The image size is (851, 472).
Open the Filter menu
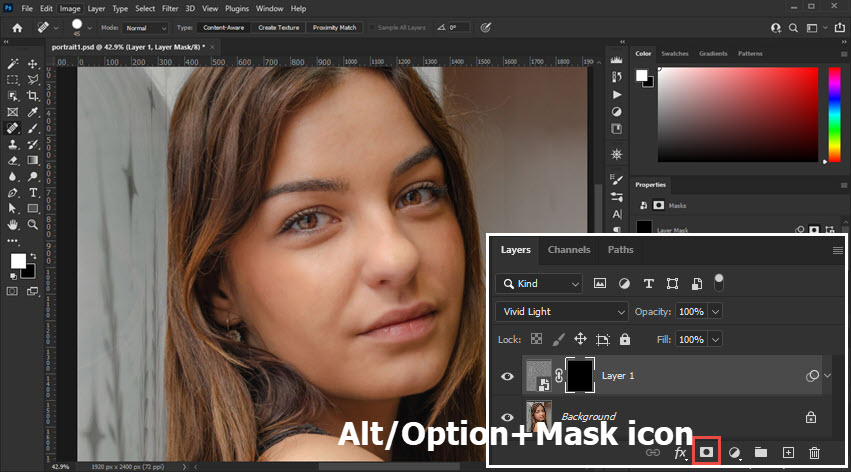pyautogui.click(x=170, y=9)
